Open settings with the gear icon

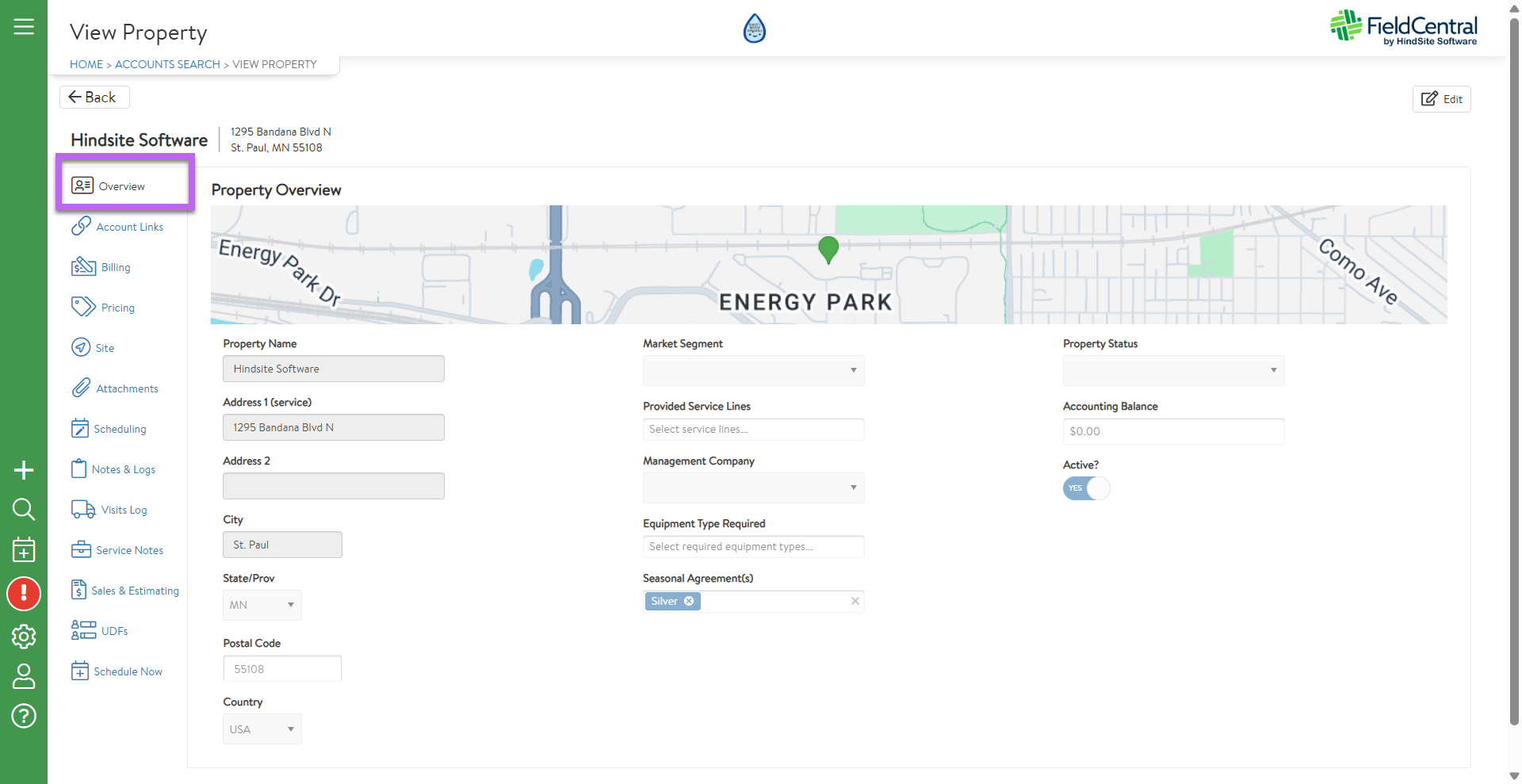point(24,636)
